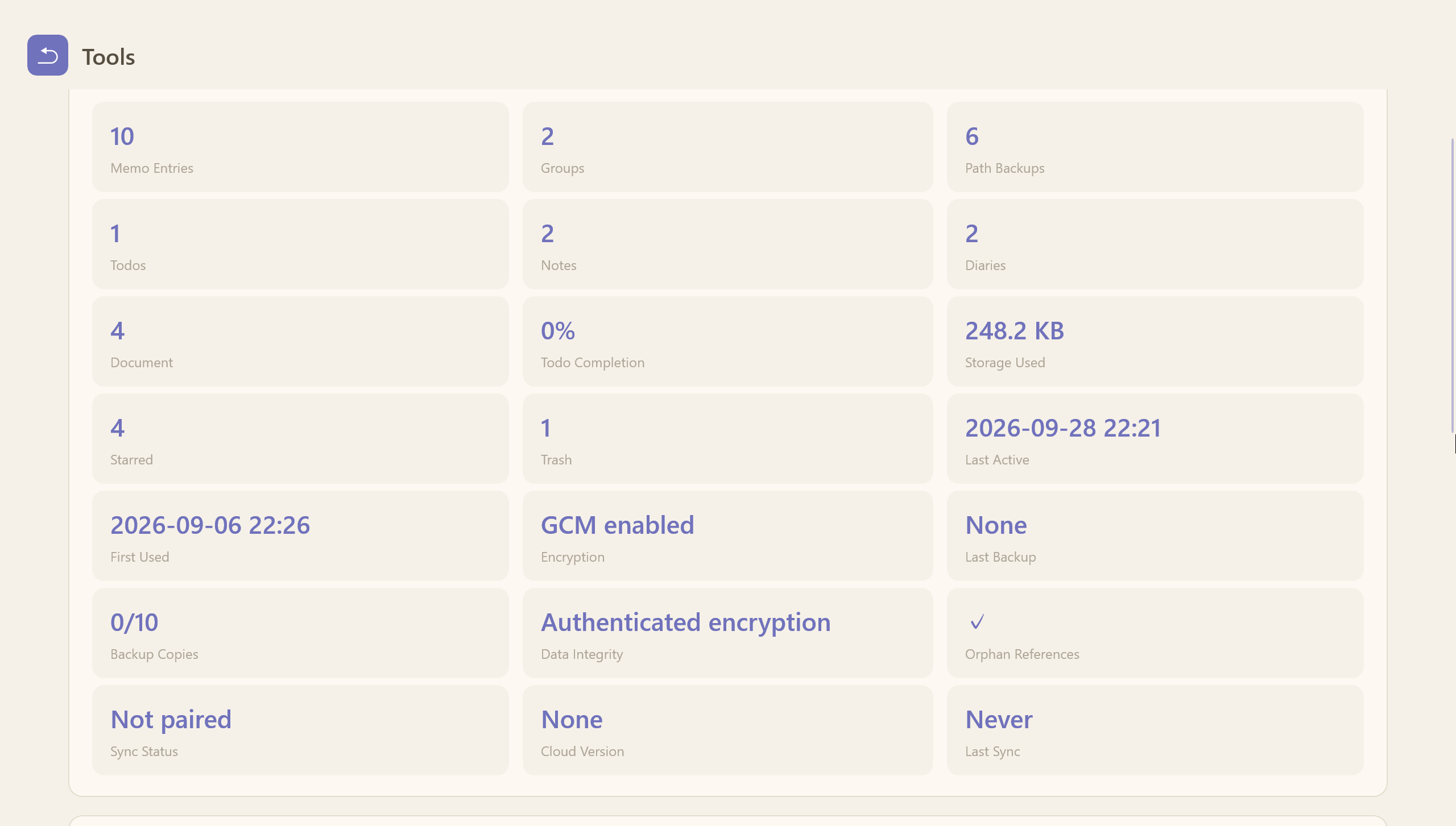1456x826 pixels.
Task: Click the First Used date 2026-09-06 22:26
Action: 210,525
